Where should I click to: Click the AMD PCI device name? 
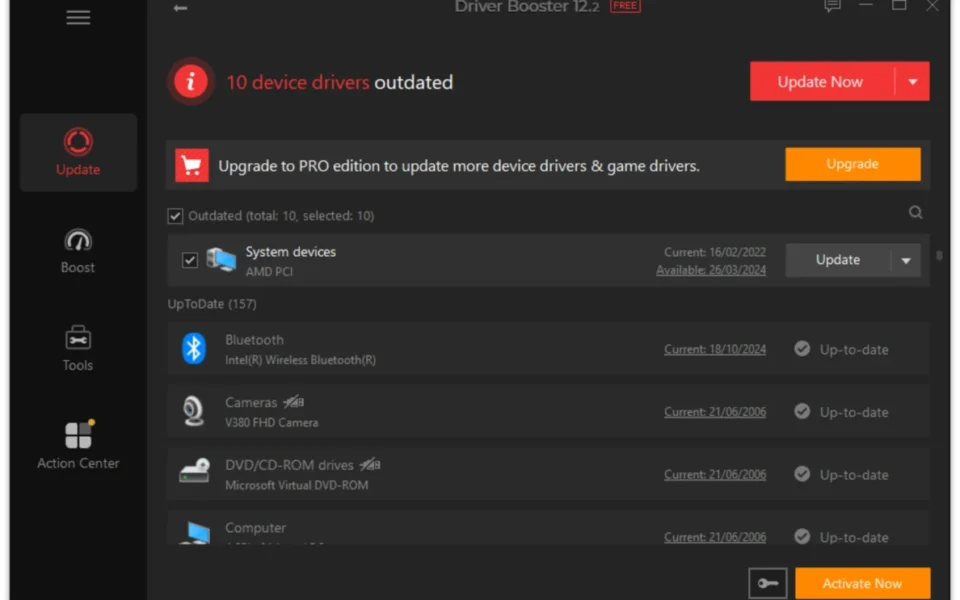pos(269,271)
